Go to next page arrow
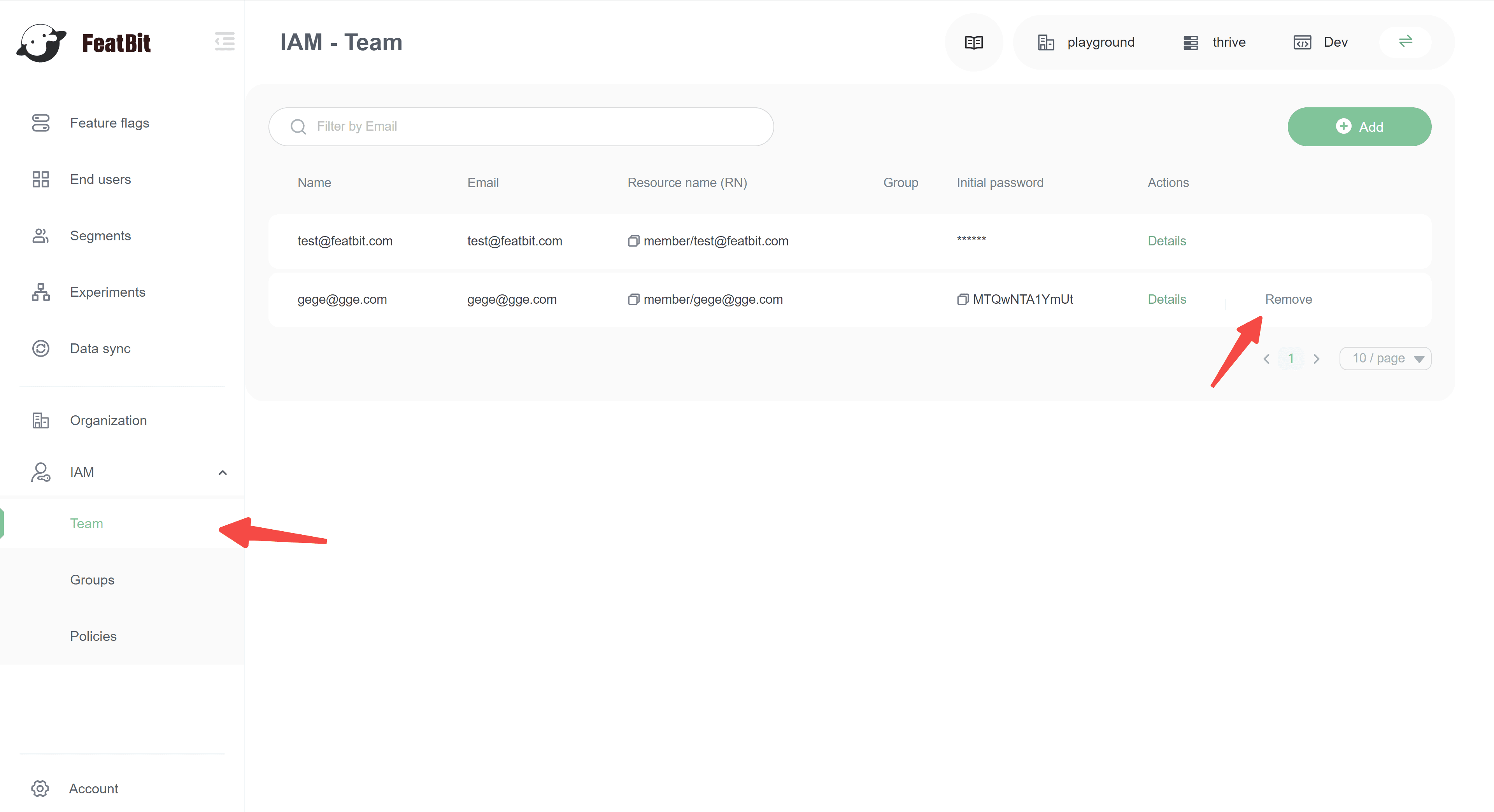1494x812 pixels. click(1316, 359)
